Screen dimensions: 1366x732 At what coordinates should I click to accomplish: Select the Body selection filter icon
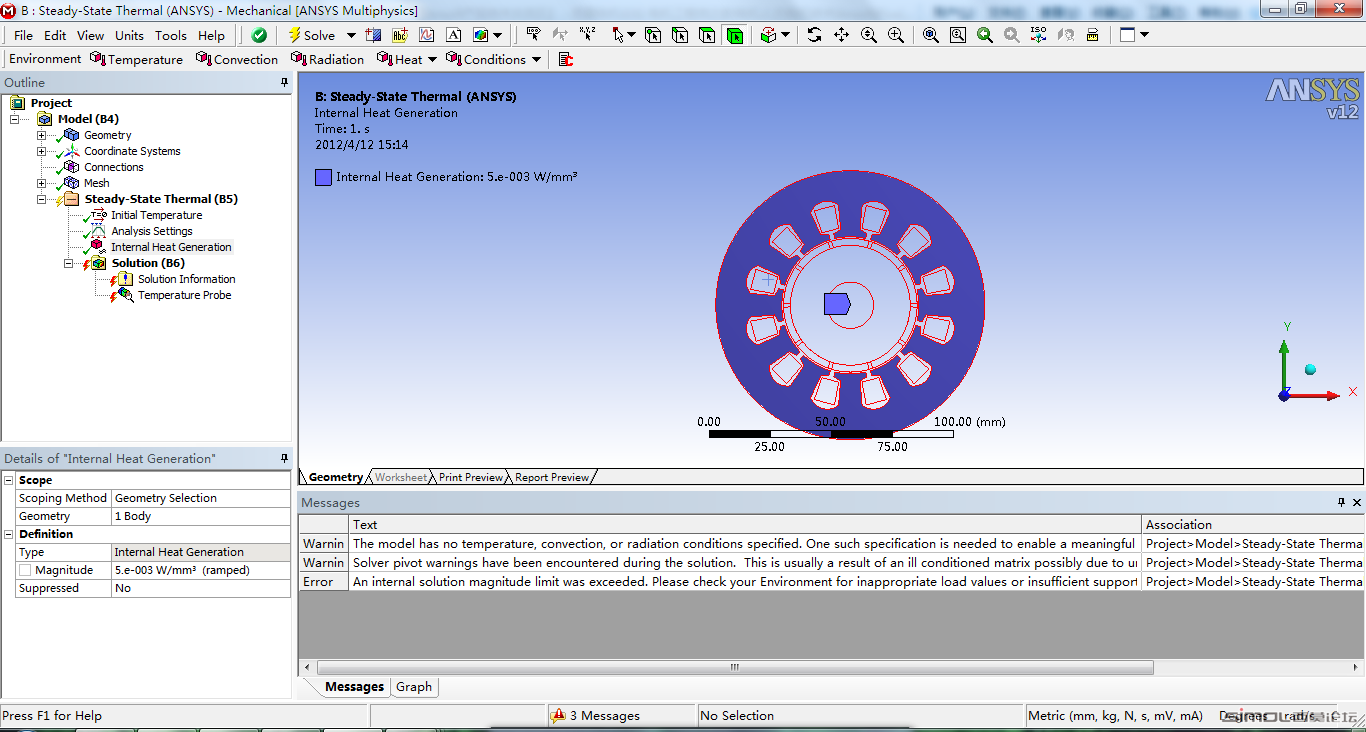735,35
